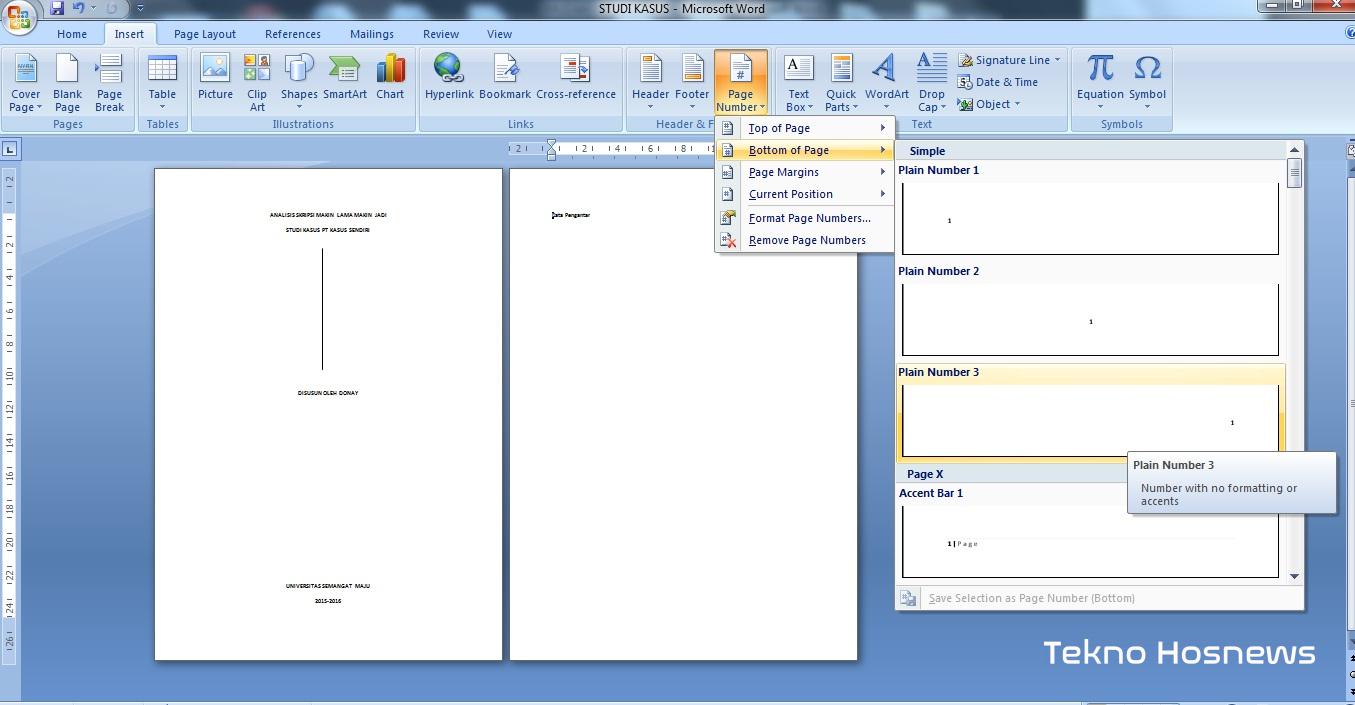The height and width of the screenshot is (705, 1355).
Task: Open the Clip Art pane
Action: pos(257,80)
